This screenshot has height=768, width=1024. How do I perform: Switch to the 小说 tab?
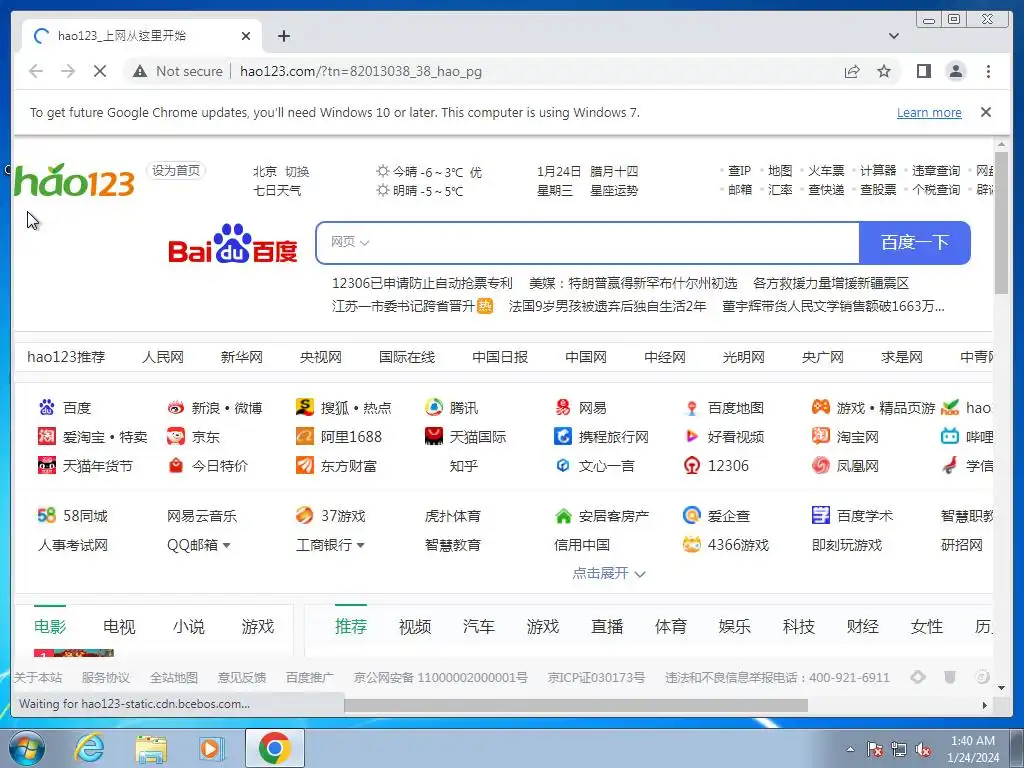(189, 626)
